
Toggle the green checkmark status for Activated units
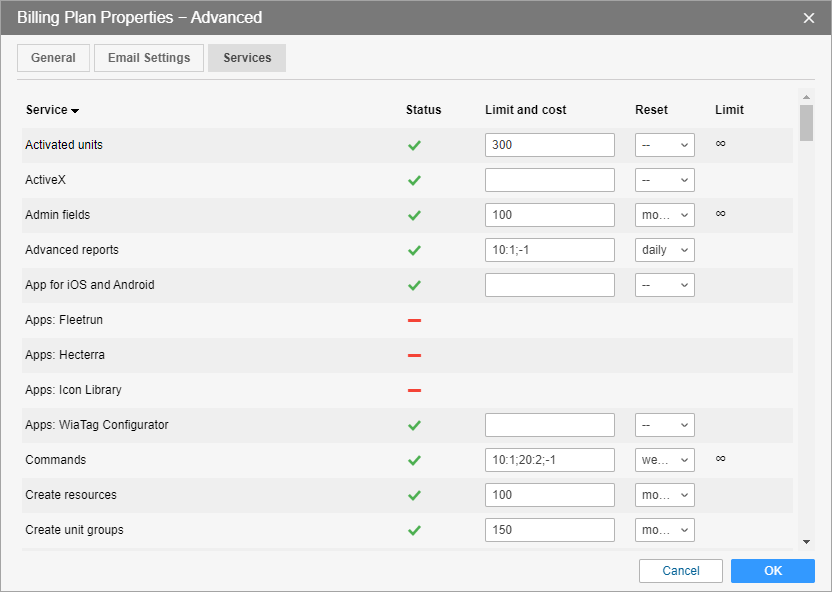click(414, 145)
